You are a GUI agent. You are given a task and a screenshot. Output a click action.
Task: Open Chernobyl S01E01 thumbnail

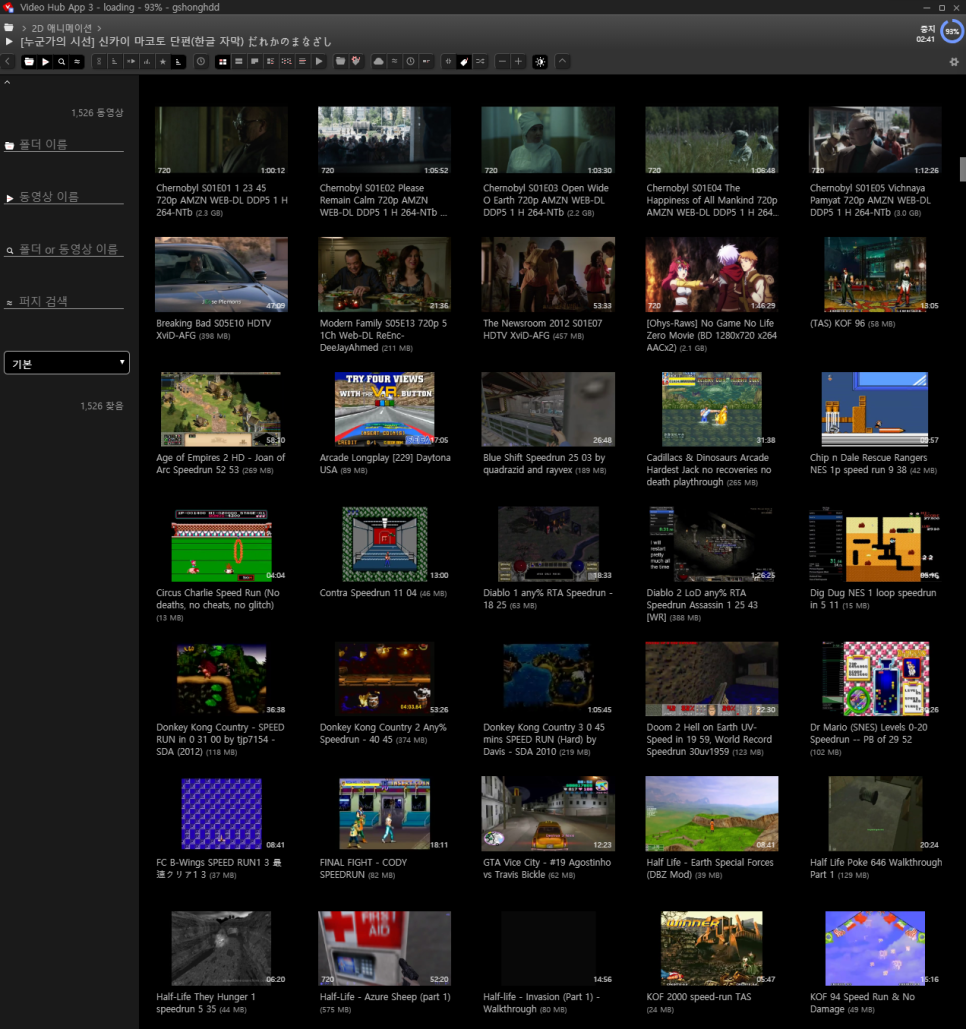click(221, 140)
